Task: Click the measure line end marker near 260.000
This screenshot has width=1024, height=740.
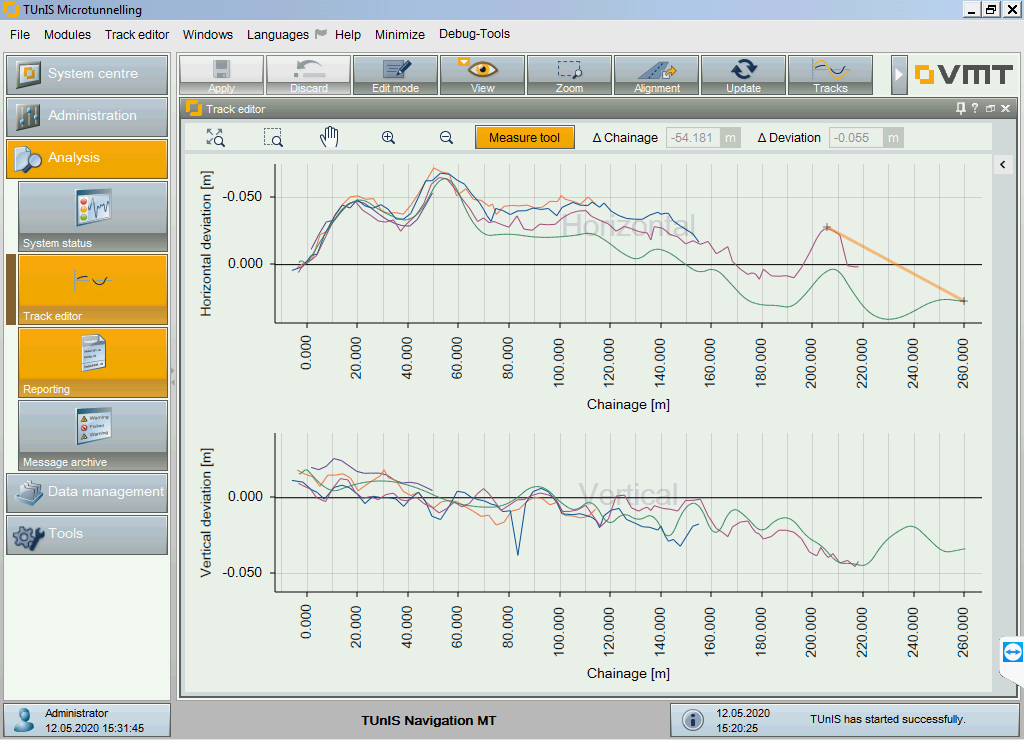Action: coord(964,301)
